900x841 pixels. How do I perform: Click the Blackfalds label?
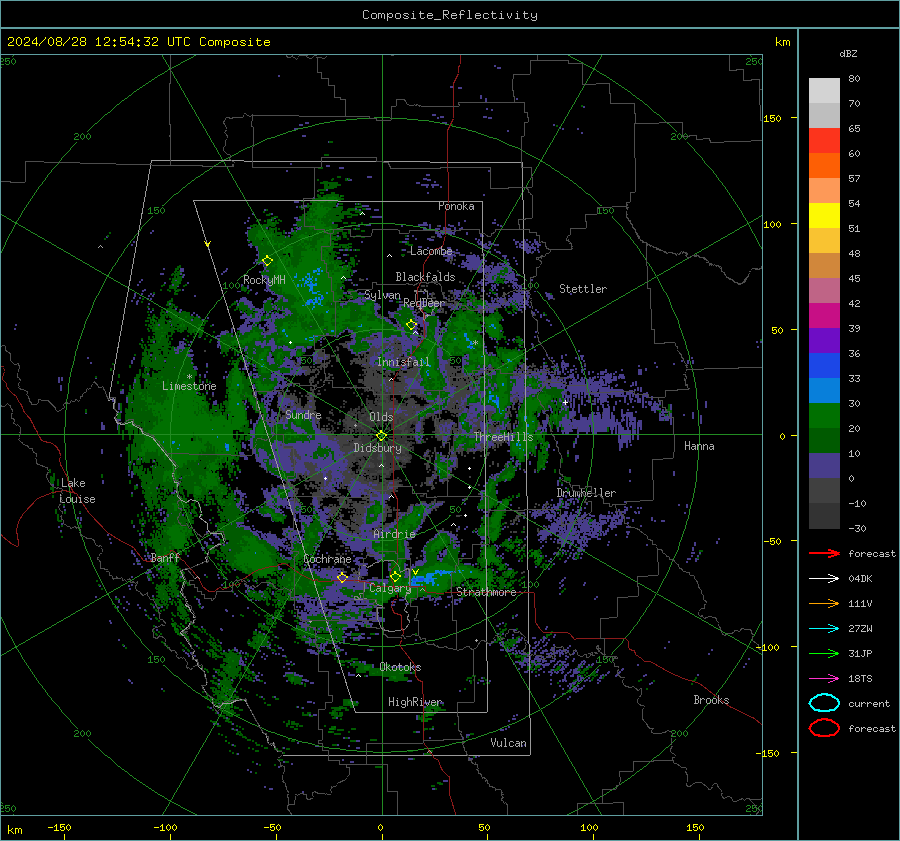[425, 277]
